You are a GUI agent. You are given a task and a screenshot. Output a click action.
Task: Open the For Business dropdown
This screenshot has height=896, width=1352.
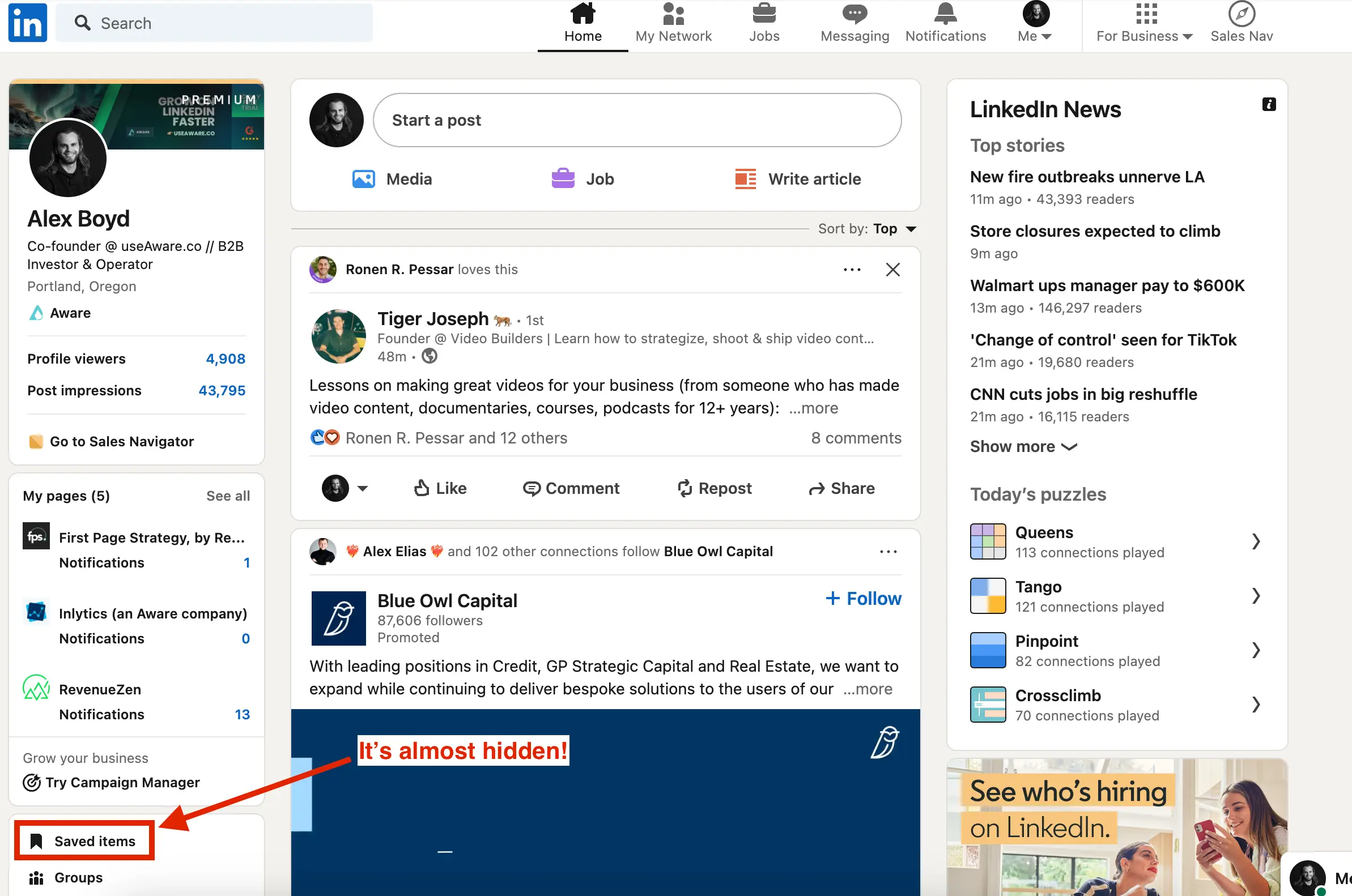point(1143,23)
